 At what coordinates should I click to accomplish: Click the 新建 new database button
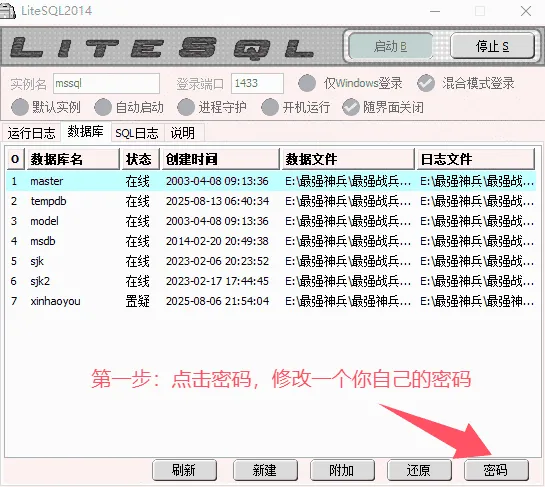coord(265,470)
